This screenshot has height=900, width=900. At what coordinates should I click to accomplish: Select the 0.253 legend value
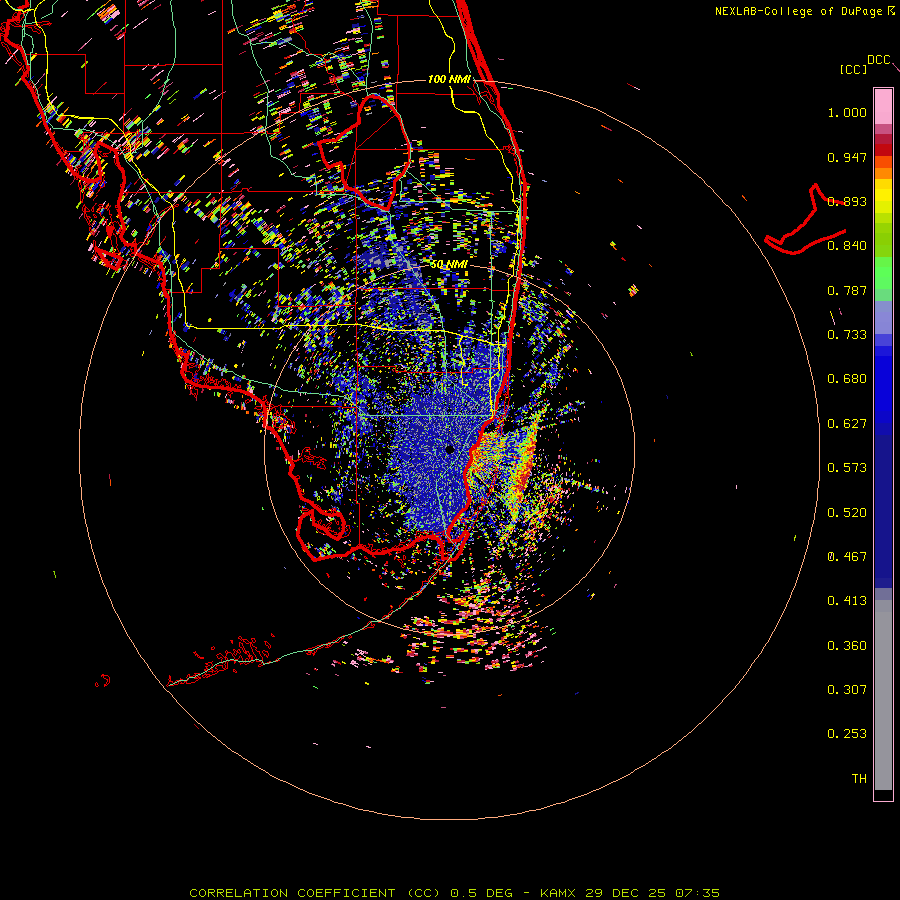point(847,734)
